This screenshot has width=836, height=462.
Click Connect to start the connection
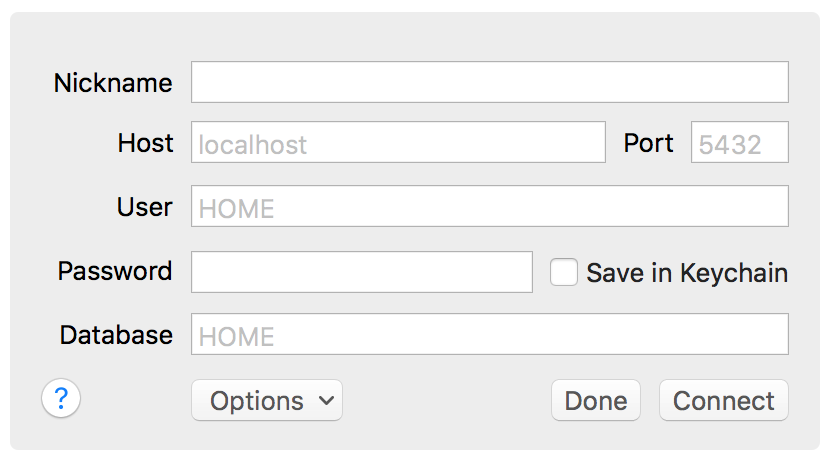click(724, 400)
